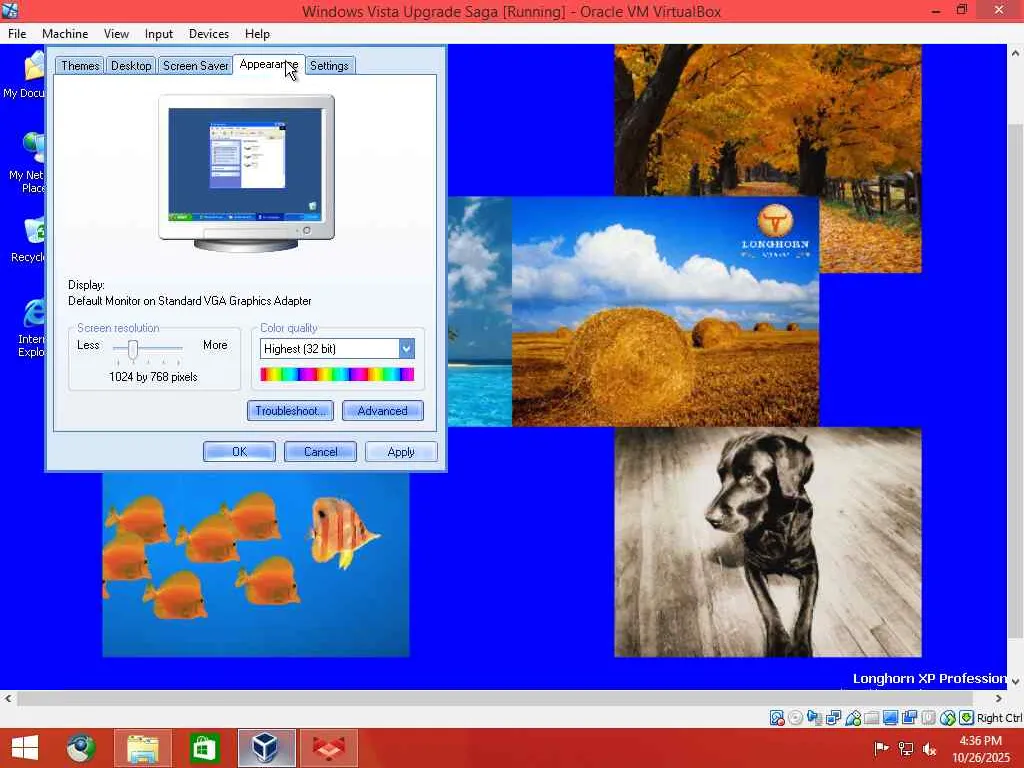Open the Action Center flag tray icon
The width and height of the screenshot is (1024, 768).
point(881,748)
